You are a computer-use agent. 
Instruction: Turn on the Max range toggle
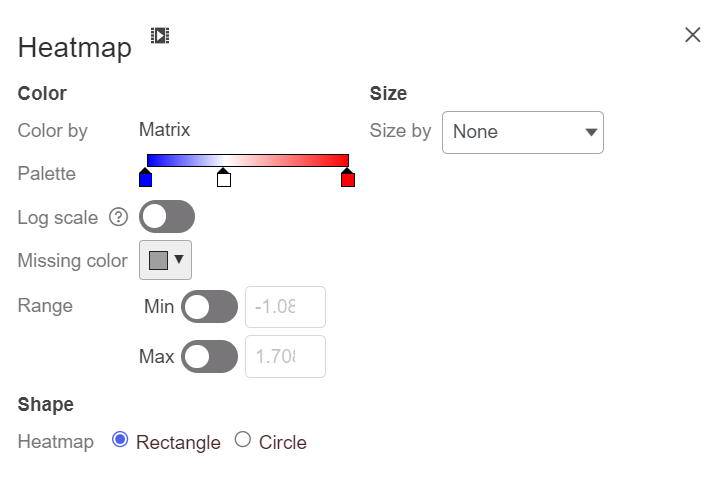[x=209, y=356]
